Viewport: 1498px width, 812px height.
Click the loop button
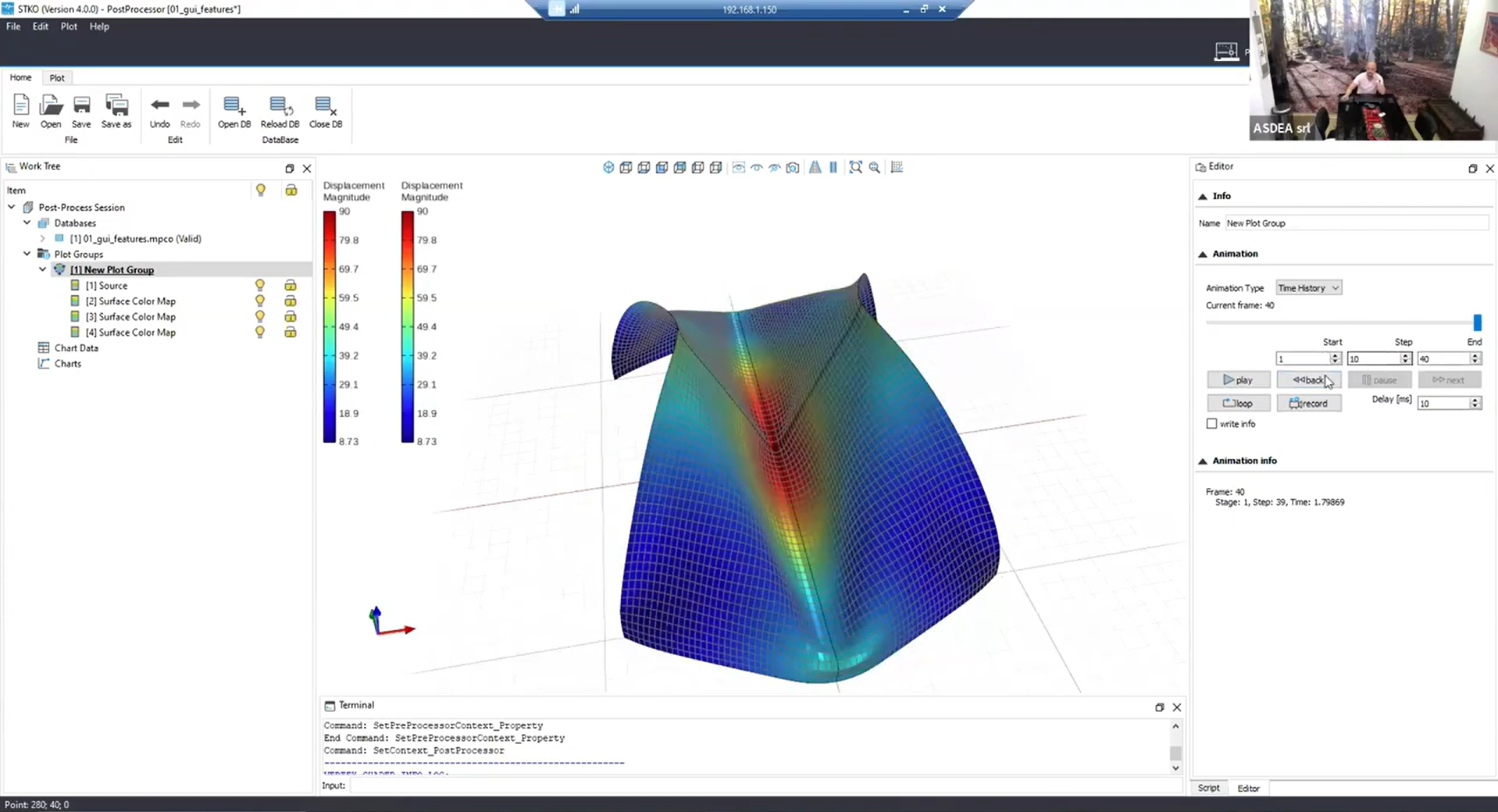tap(1238, 403)
